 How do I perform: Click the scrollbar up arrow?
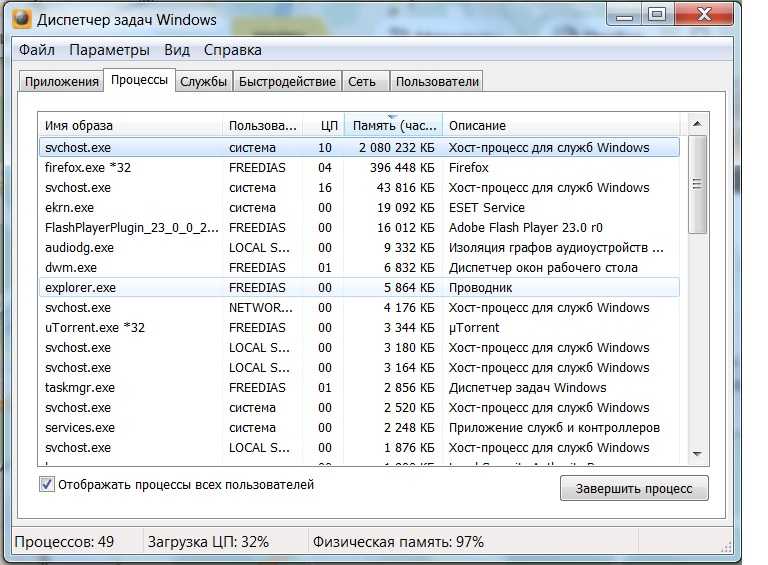point(697,124)
